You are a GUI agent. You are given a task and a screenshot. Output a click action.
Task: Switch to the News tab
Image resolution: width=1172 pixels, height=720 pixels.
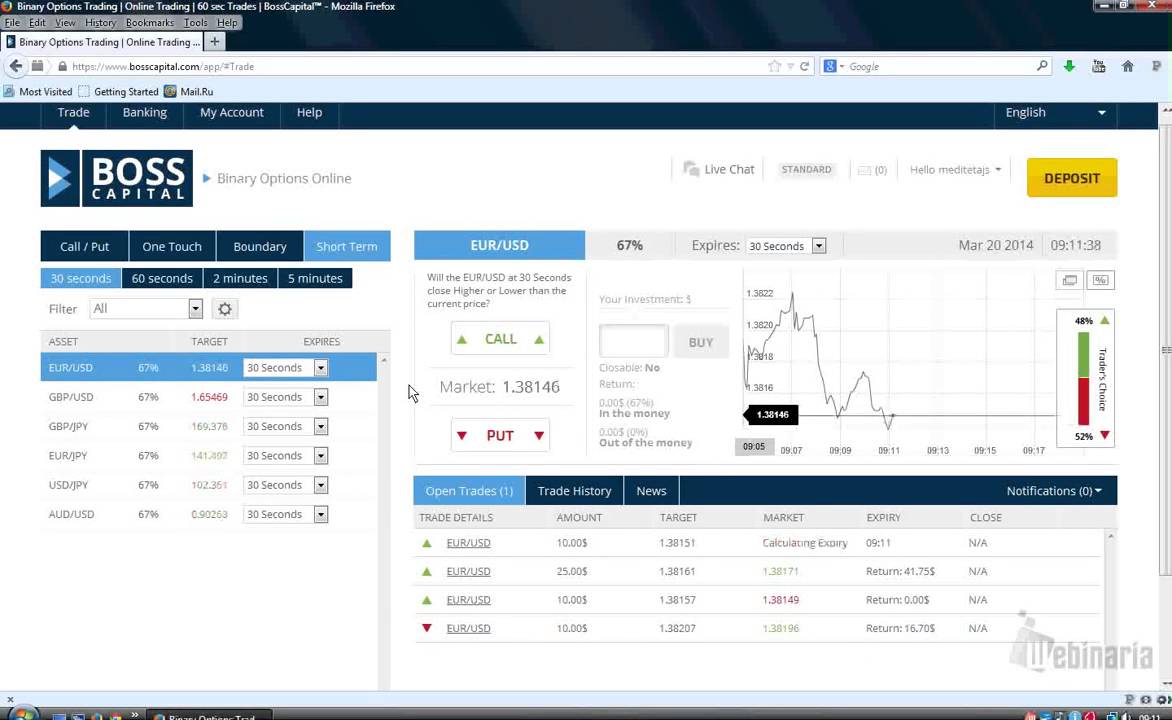tap(651, 491)
